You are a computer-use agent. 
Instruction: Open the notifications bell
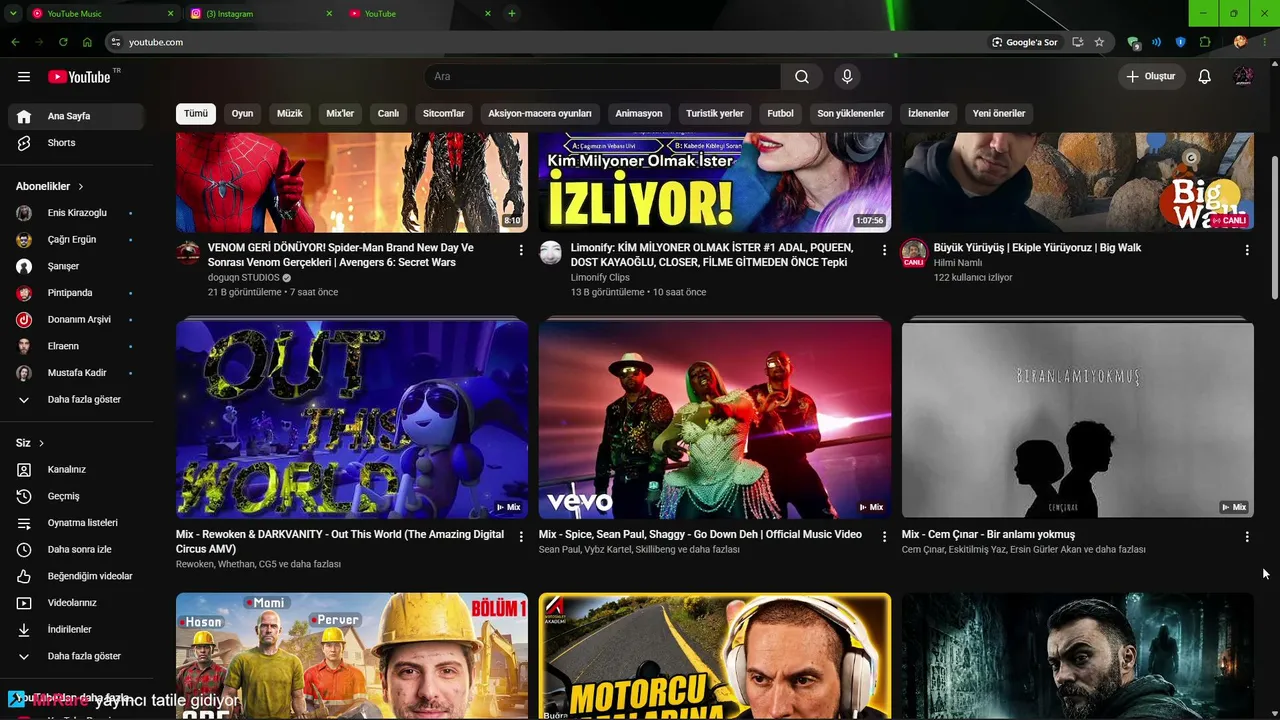(1205, 77)
